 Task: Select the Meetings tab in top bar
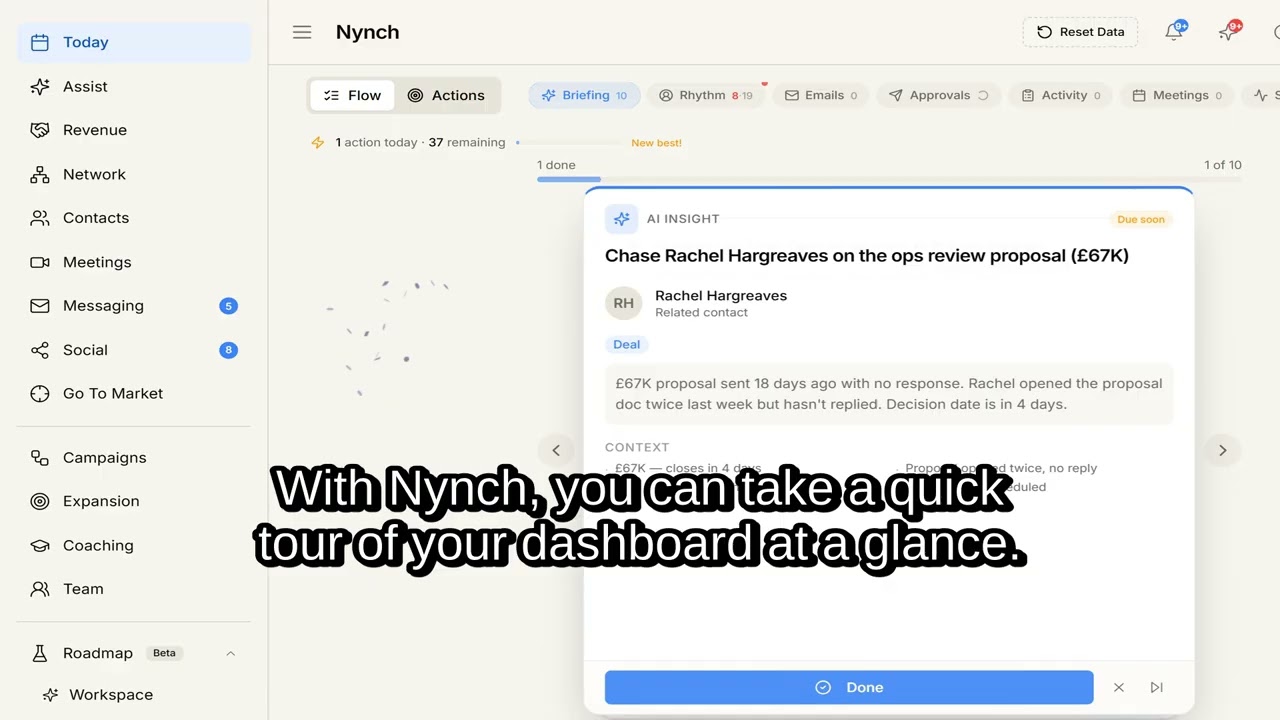[x=1177, y=95]
